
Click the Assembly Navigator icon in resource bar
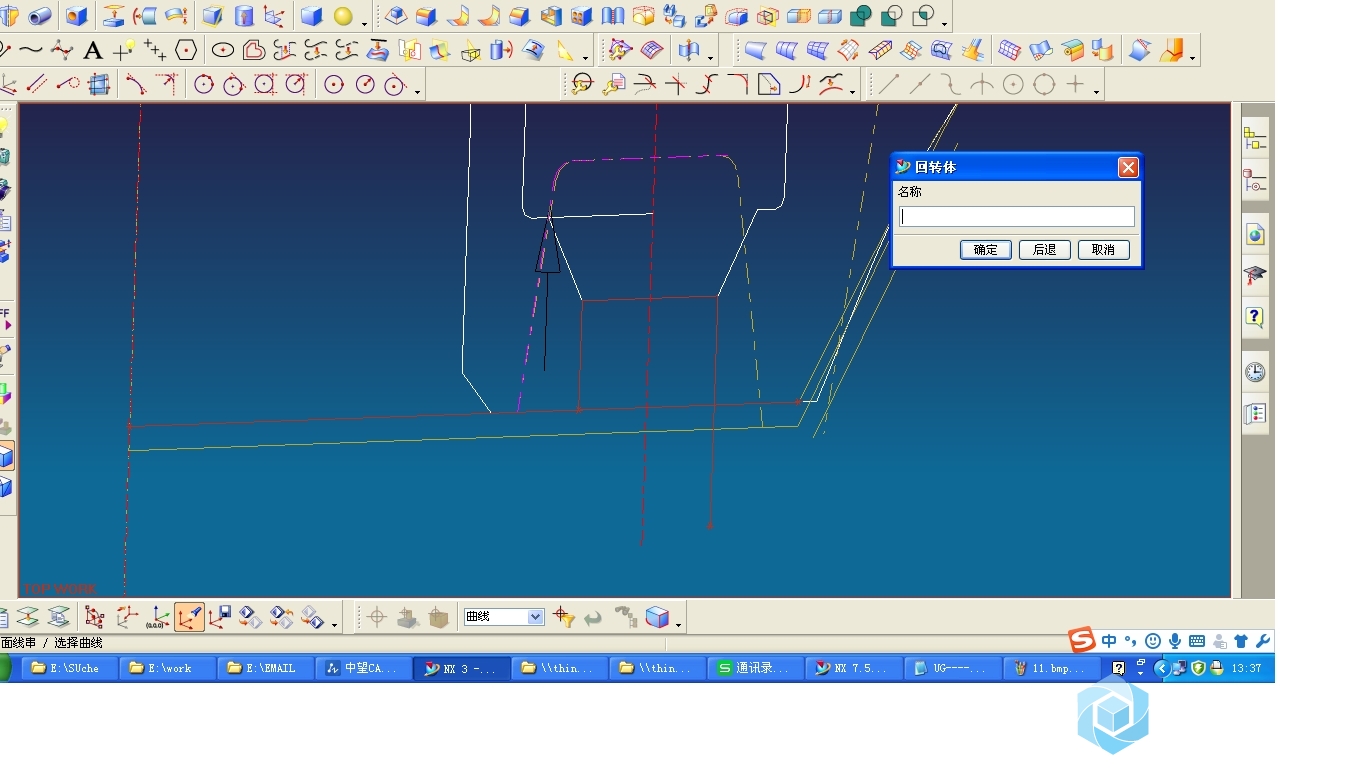(x=1255, y=138)
